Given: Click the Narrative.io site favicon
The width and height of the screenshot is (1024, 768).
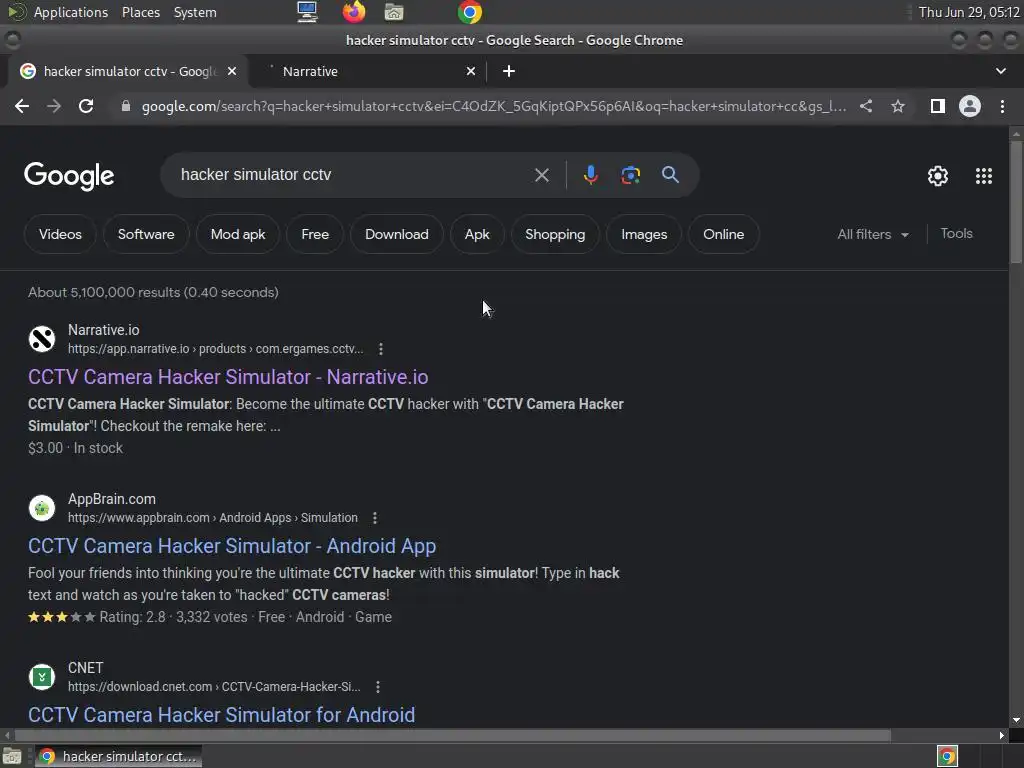Looking at the screenshot, I should (42, 339).
